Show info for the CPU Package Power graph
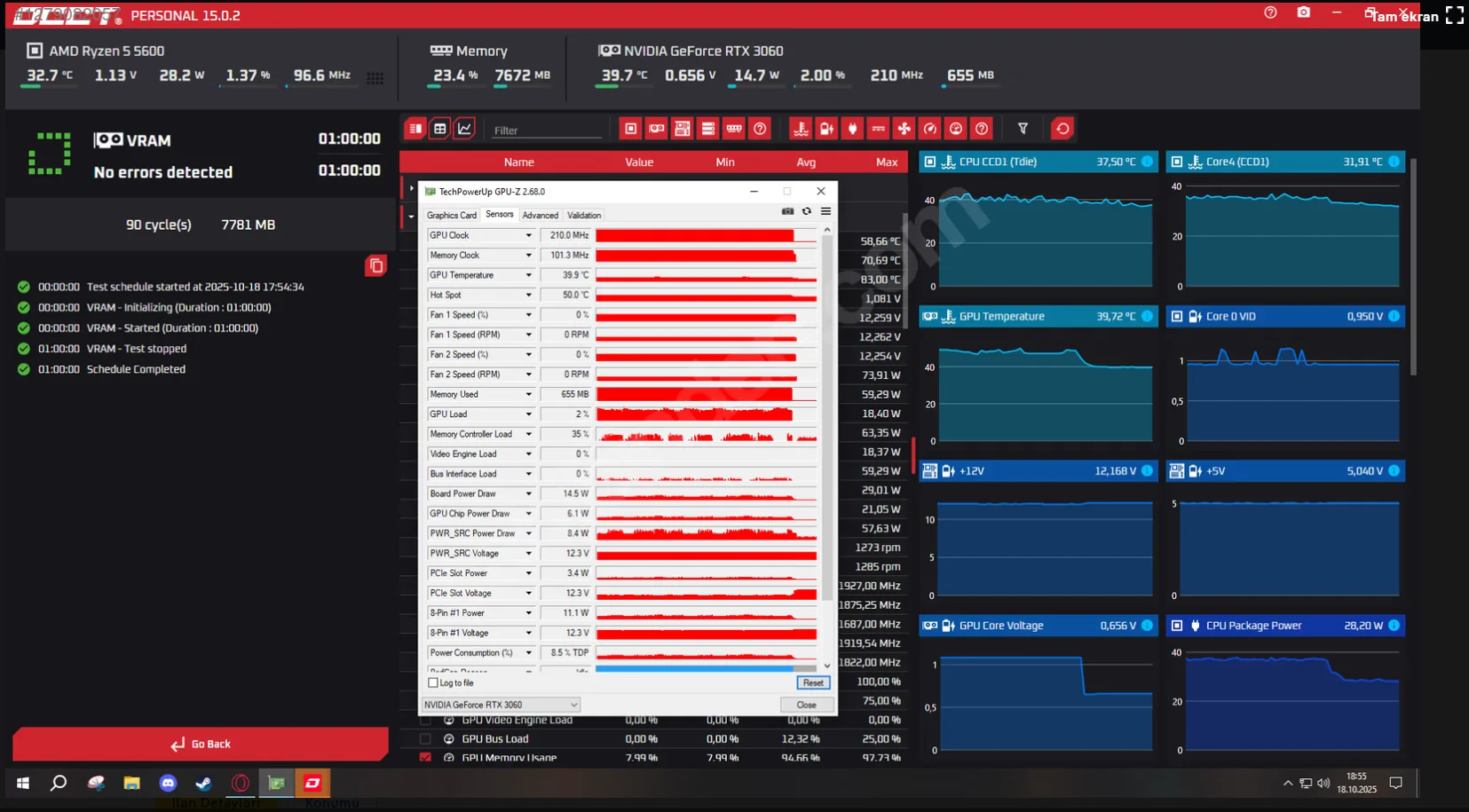The image size is (1469, 812). tap(1394, 626)
